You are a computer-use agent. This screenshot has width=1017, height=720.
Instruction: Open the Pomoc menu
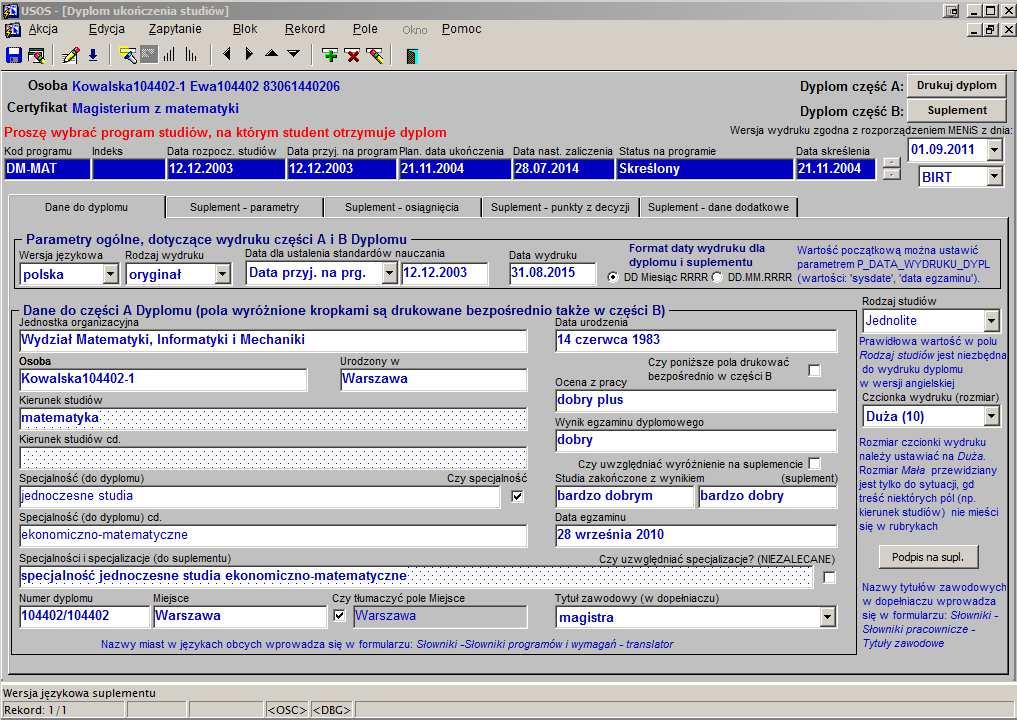462,29
